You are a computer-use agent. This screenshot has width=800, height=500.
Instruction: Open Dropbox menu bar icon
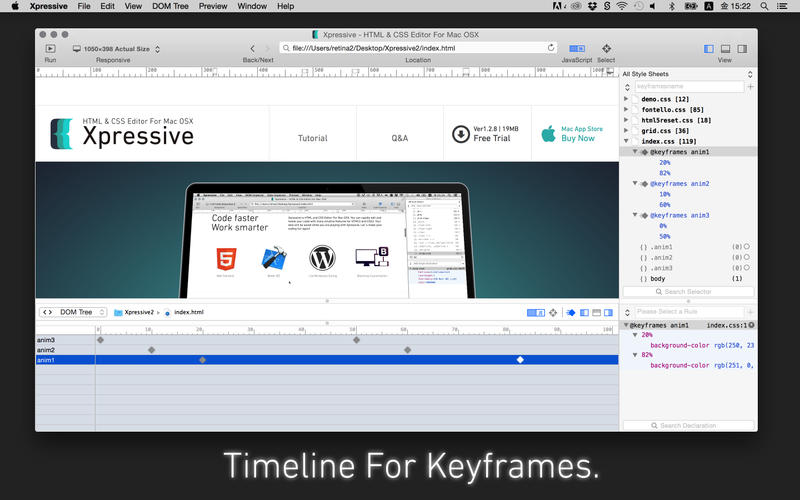pyautogui.click(x=592, y=6)
